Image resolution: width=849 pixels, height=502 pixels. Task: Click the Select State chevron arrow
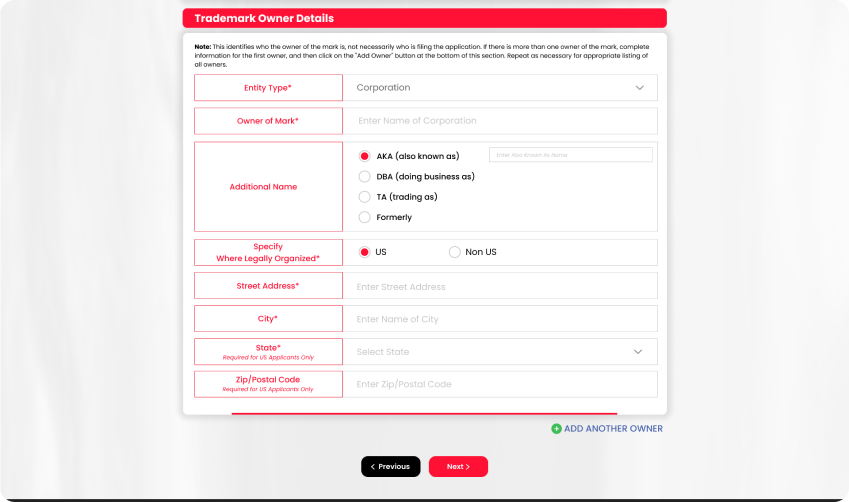click(638, 352)
